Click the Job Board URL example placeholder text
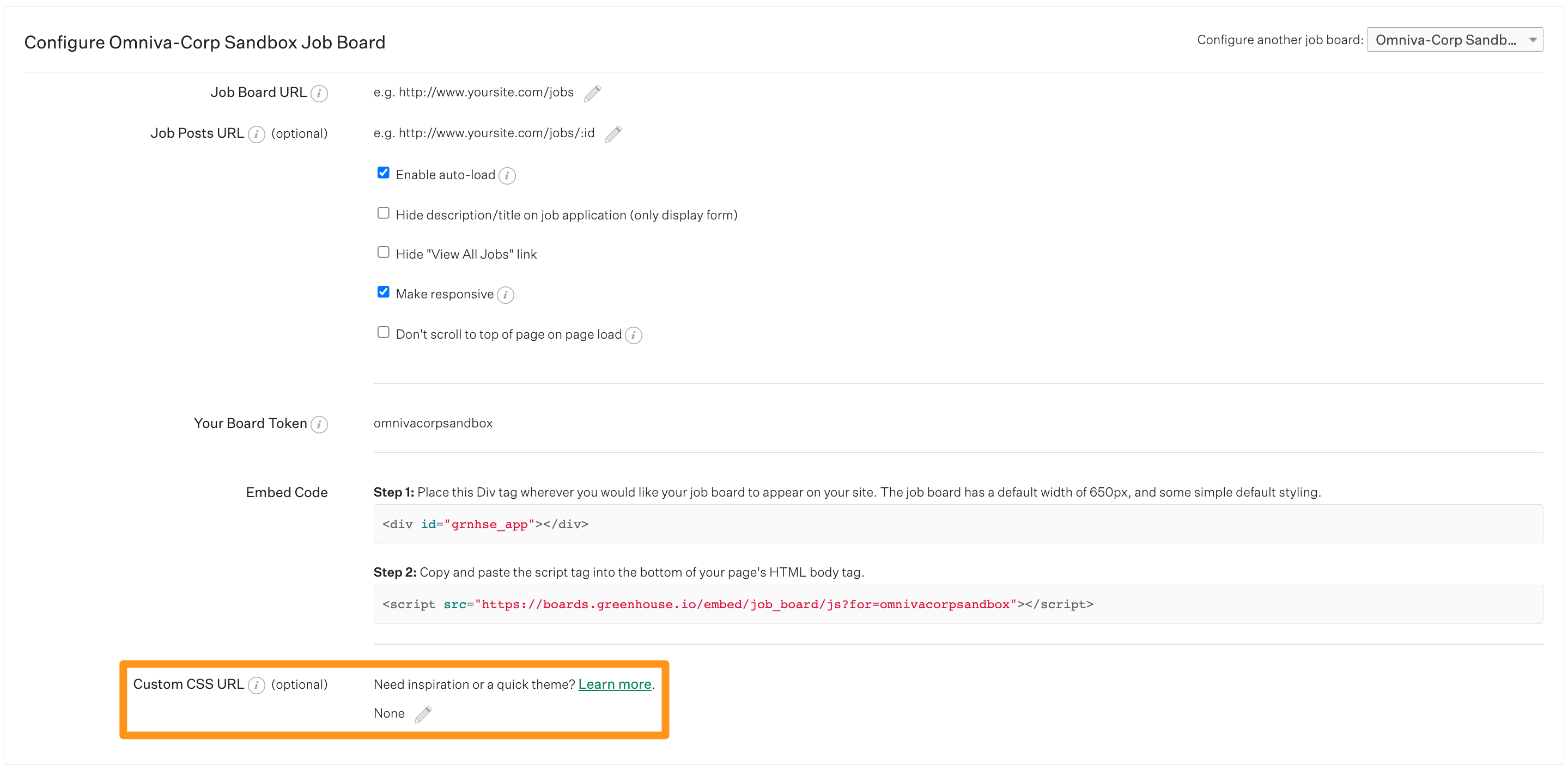Image resolution: width=1568 pixels, height=771 pixels. coord(473,92)
